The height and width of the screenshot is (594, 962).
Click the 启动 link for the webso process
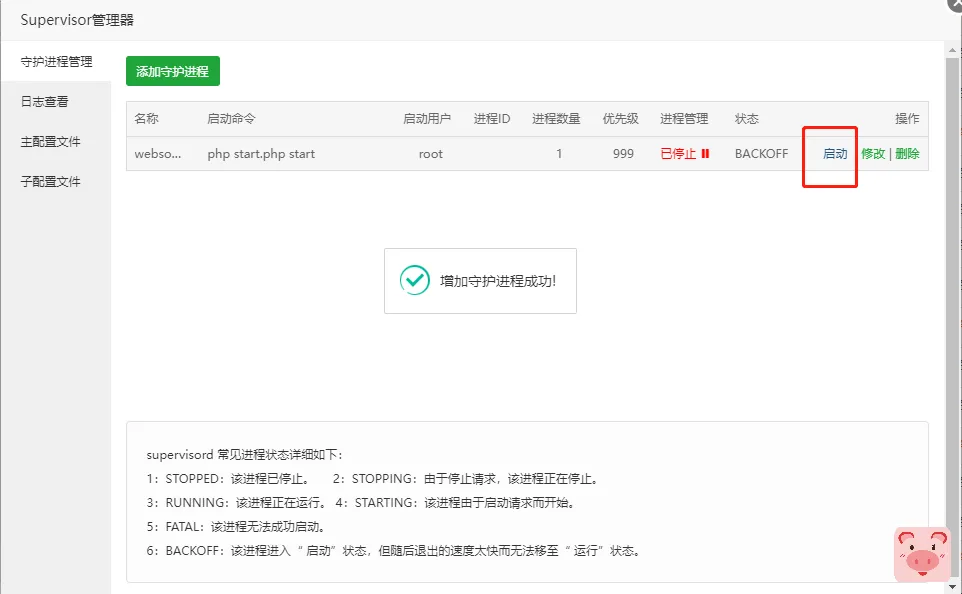tap(834, 153)
